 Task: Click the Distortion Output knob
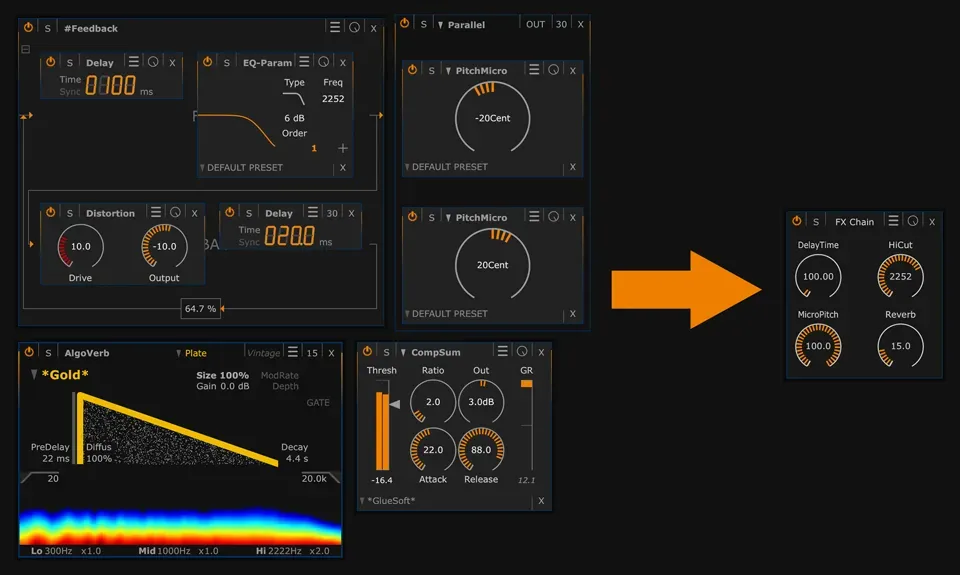[x=164, y=246]
